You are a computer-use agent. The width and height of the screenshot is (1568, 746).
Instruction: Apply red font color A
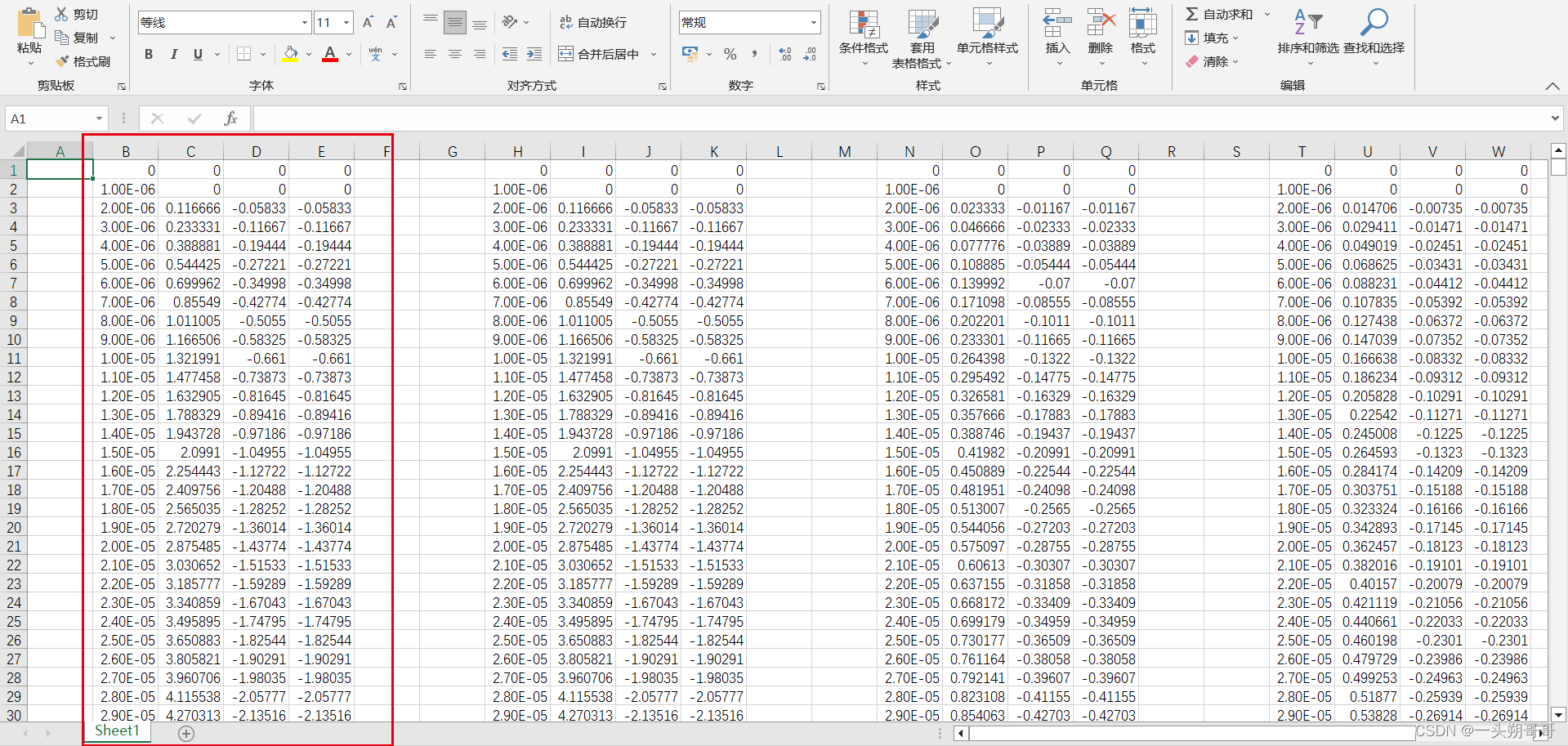pyautogui.click(x=330, y=54)
